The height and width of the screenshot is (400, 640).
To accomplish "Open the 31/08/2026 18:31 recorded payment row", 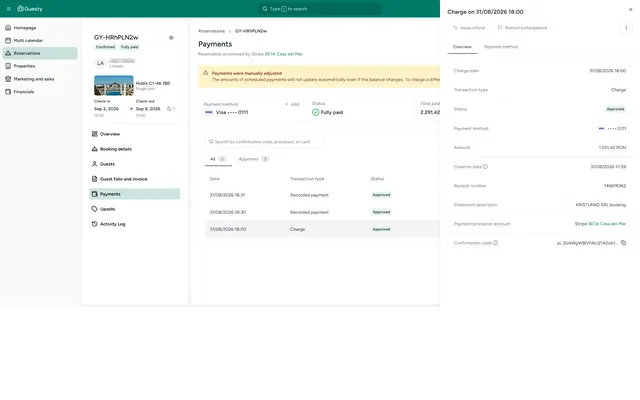I will coord(322,195).
